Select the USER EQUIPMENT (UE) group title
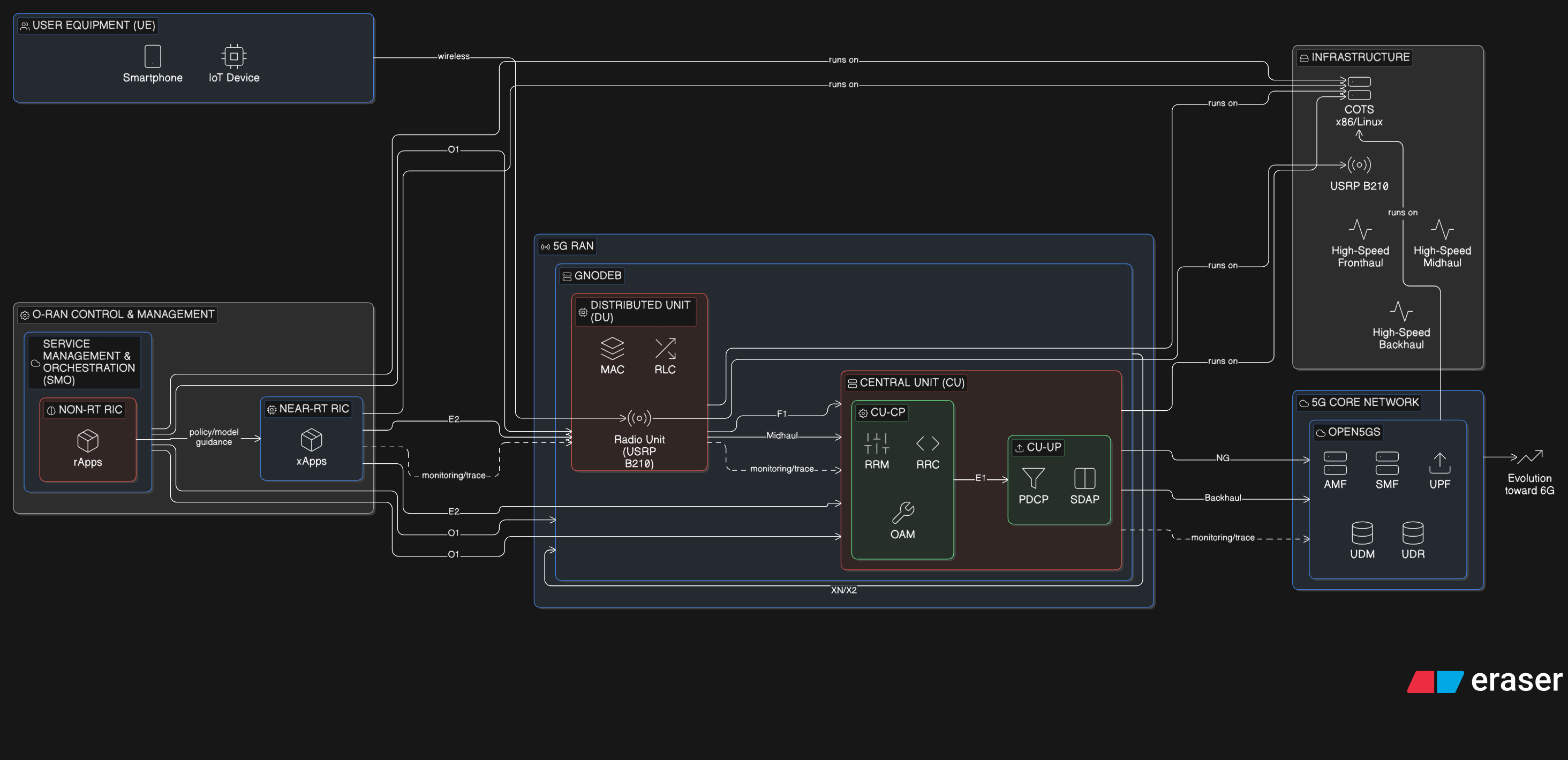 coord(94,25)
